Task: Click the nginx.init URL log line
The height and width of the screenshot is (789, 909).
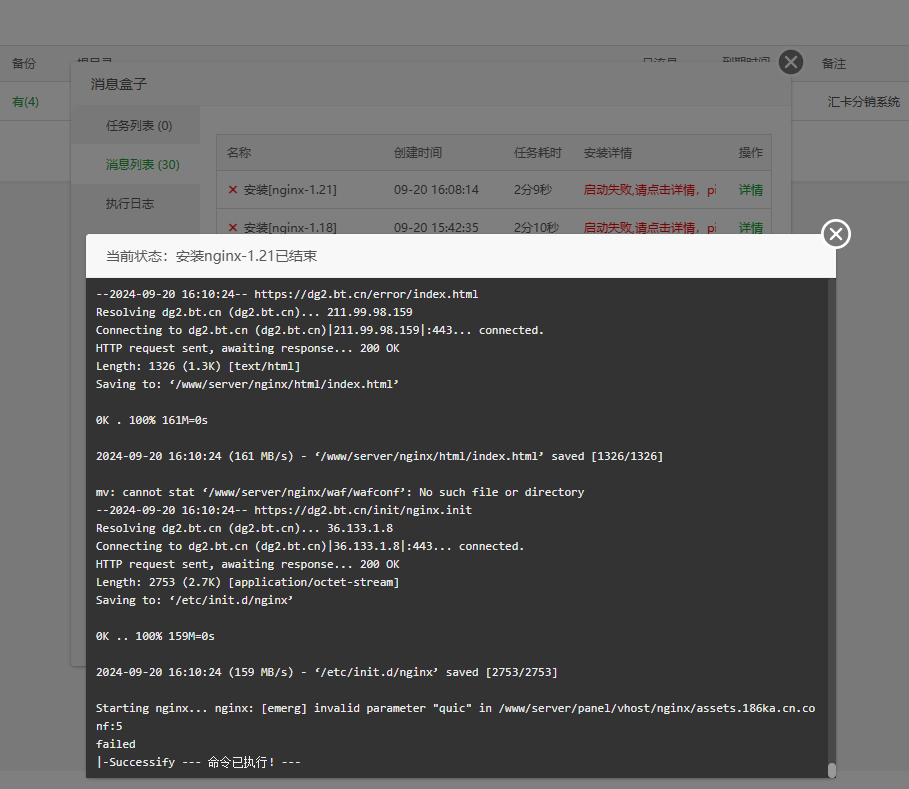Action: pyautogui.click(x=283, y=510)
